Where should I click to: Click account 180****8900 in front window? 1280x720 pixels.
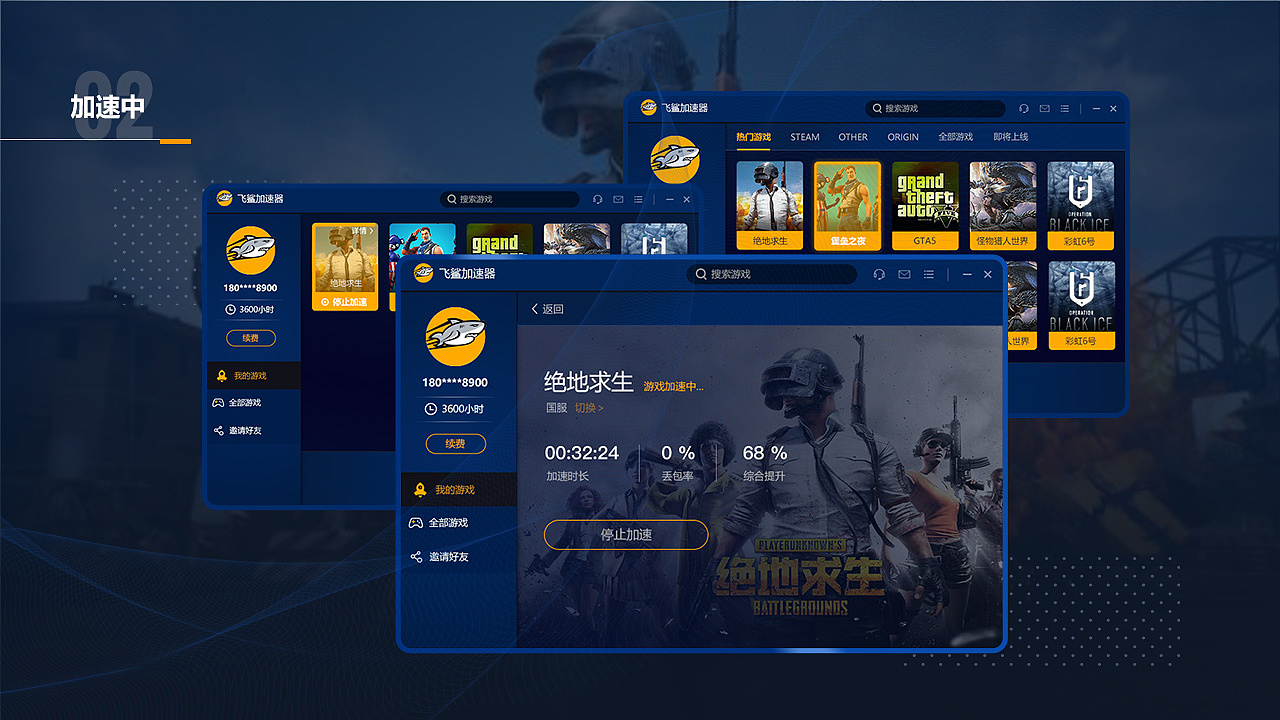click(455, 383)
